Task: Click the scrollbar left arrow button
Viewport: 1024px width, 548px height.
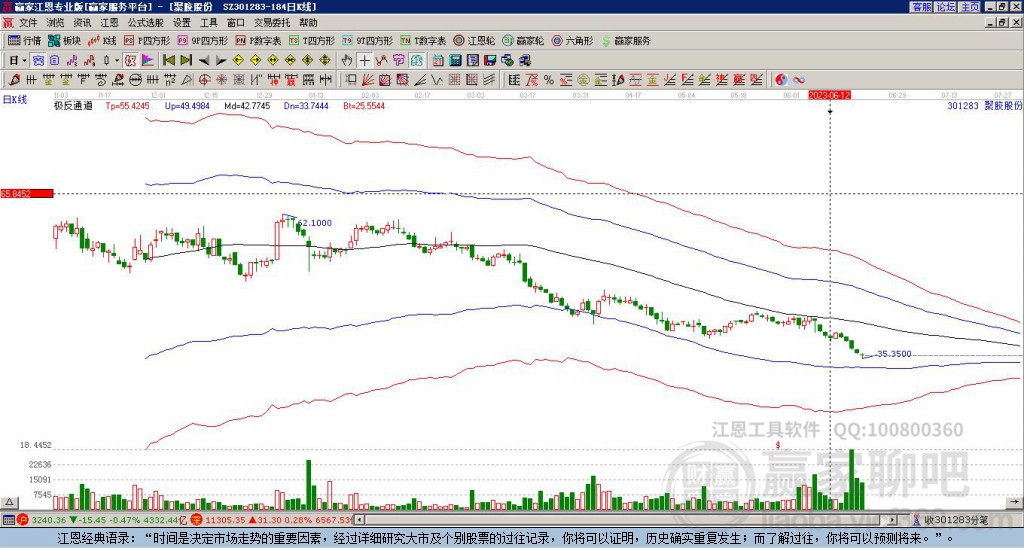Action: point(359,520)
